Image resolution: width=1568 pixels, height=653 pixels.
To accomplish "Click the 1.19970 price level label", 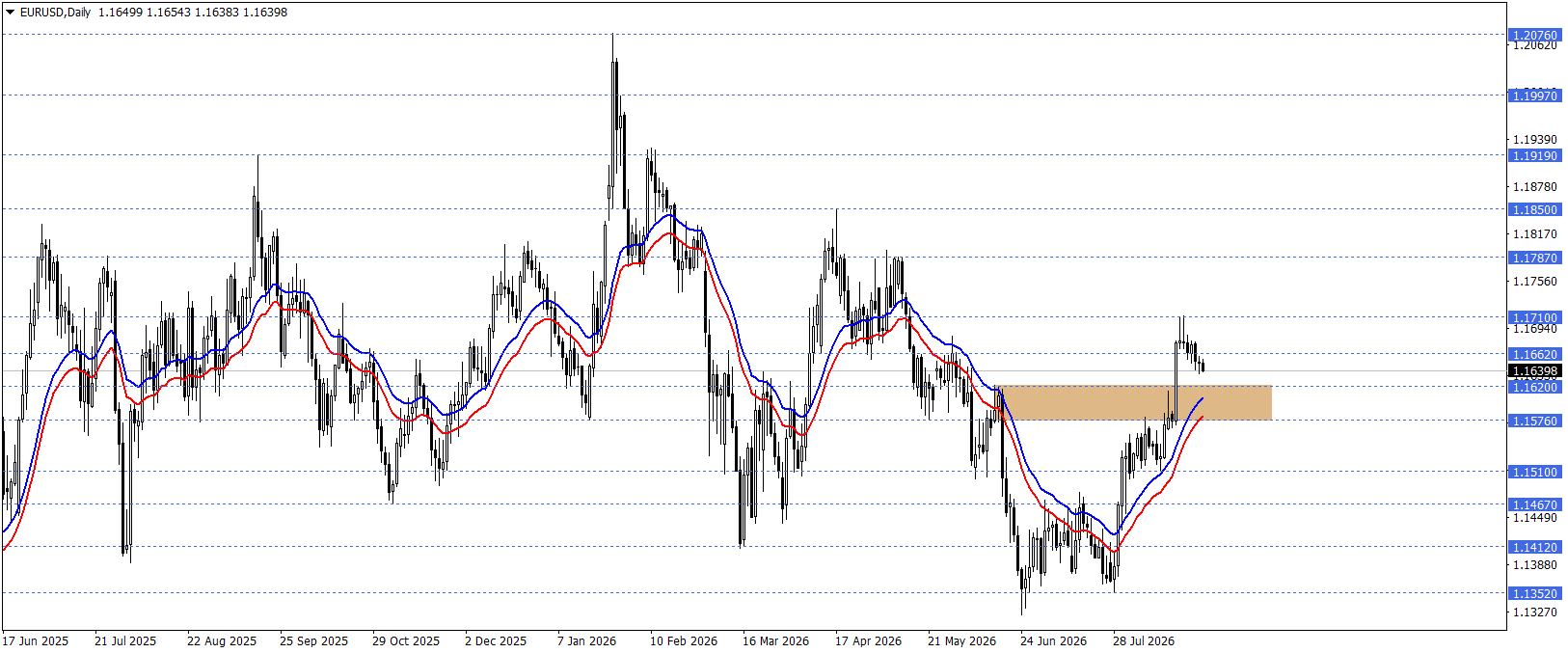I will pos(1534,95).
